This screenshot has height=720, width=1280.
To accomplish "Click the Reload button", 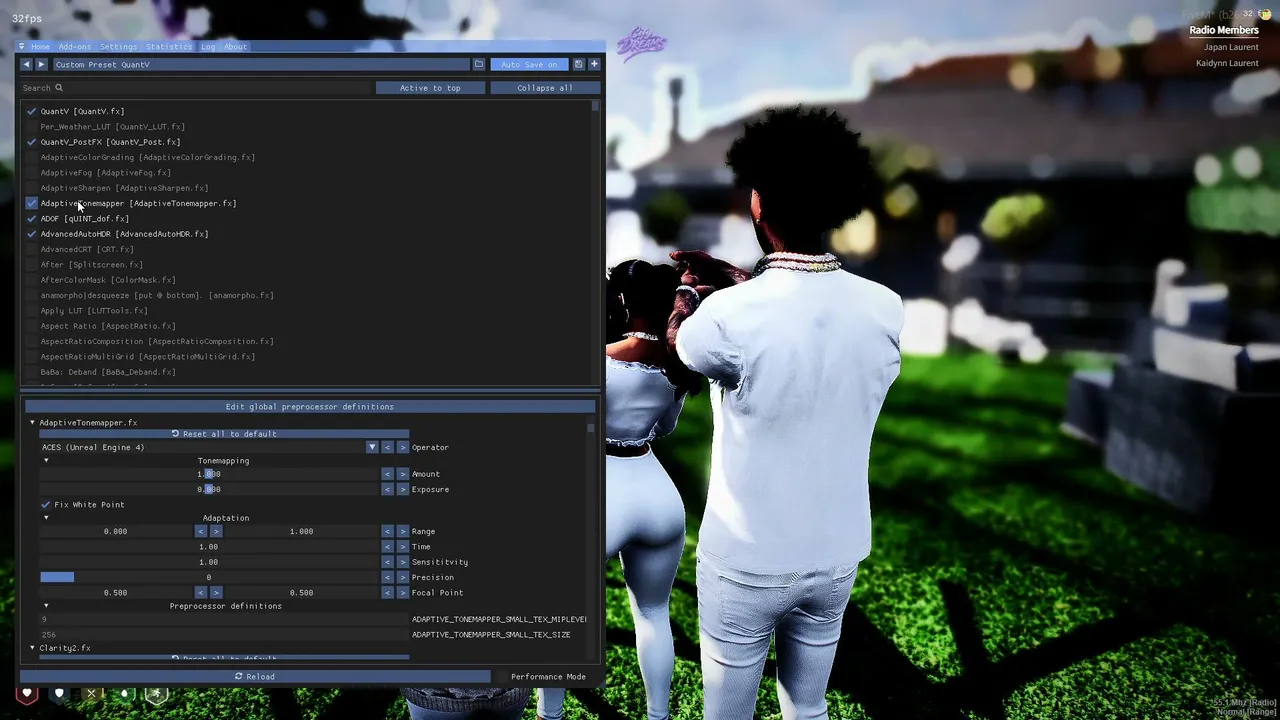I will click(255, 677).
